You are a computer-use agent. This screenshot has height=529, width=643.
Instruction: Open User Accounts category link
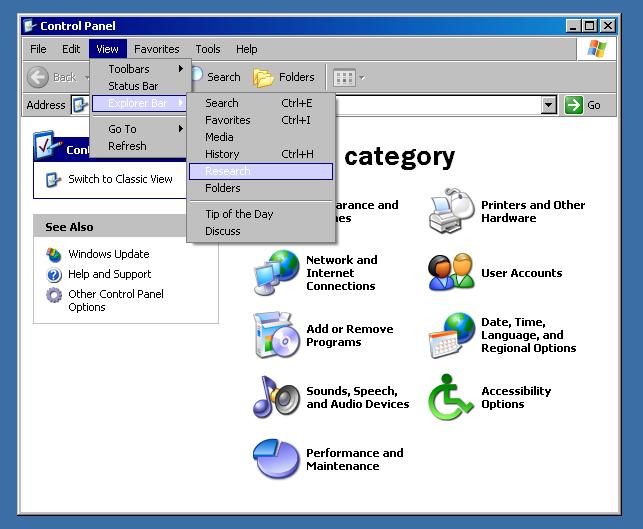pos(522,273)
